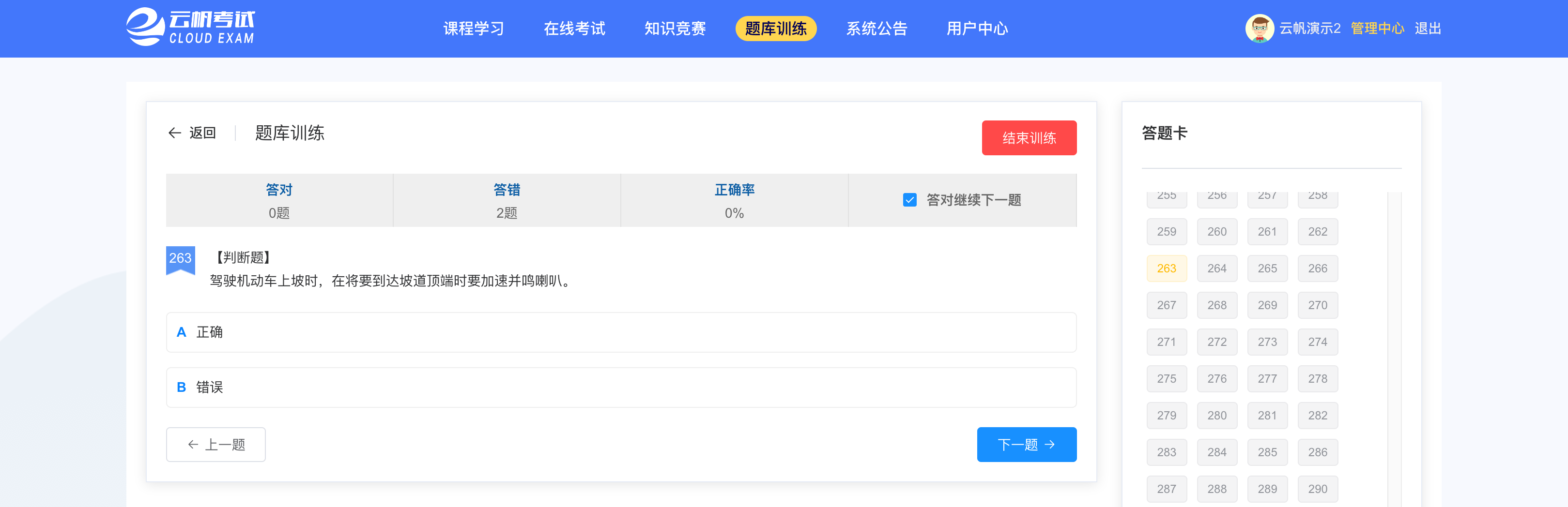The height and width of the screenshot is (507, 1568).
Task: Jump to question 289 in answer card
Action: pyautogui.click(x=1267, y=490)
